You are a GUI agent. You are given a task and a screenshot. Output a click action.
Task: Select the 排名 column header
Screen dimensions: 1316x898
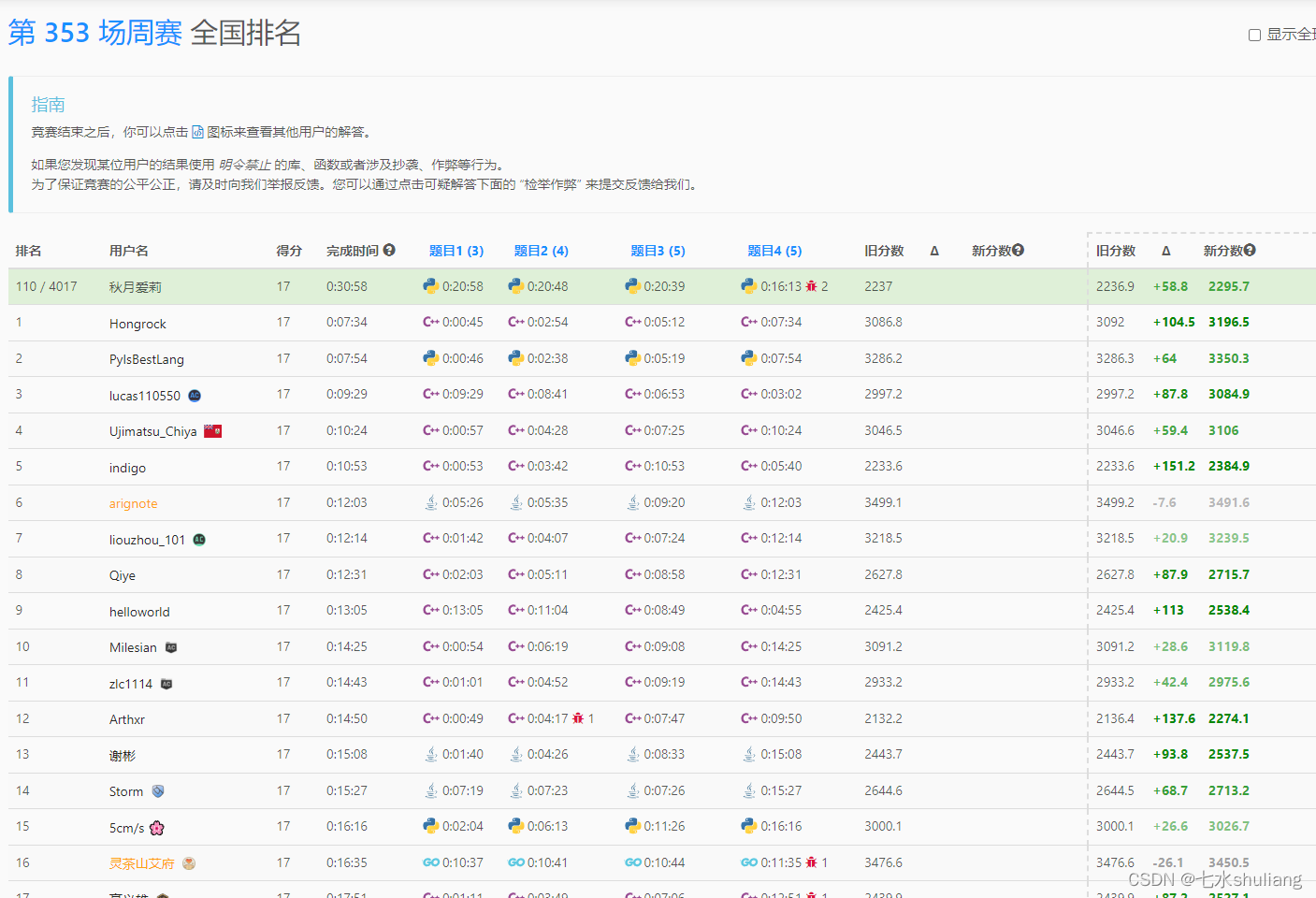pos(28,251)
